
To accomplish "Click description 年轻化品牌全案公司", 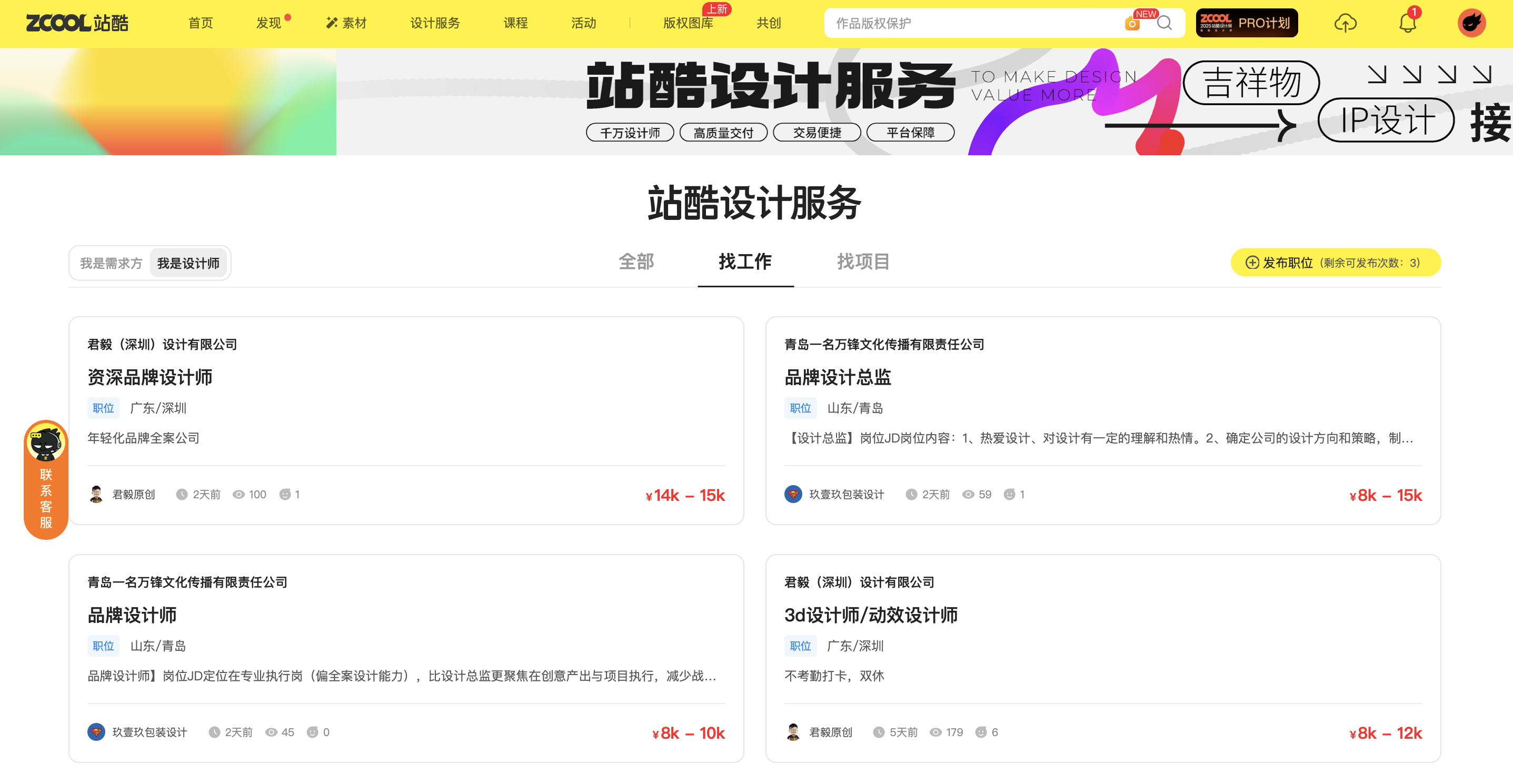I will click(143, 438).
